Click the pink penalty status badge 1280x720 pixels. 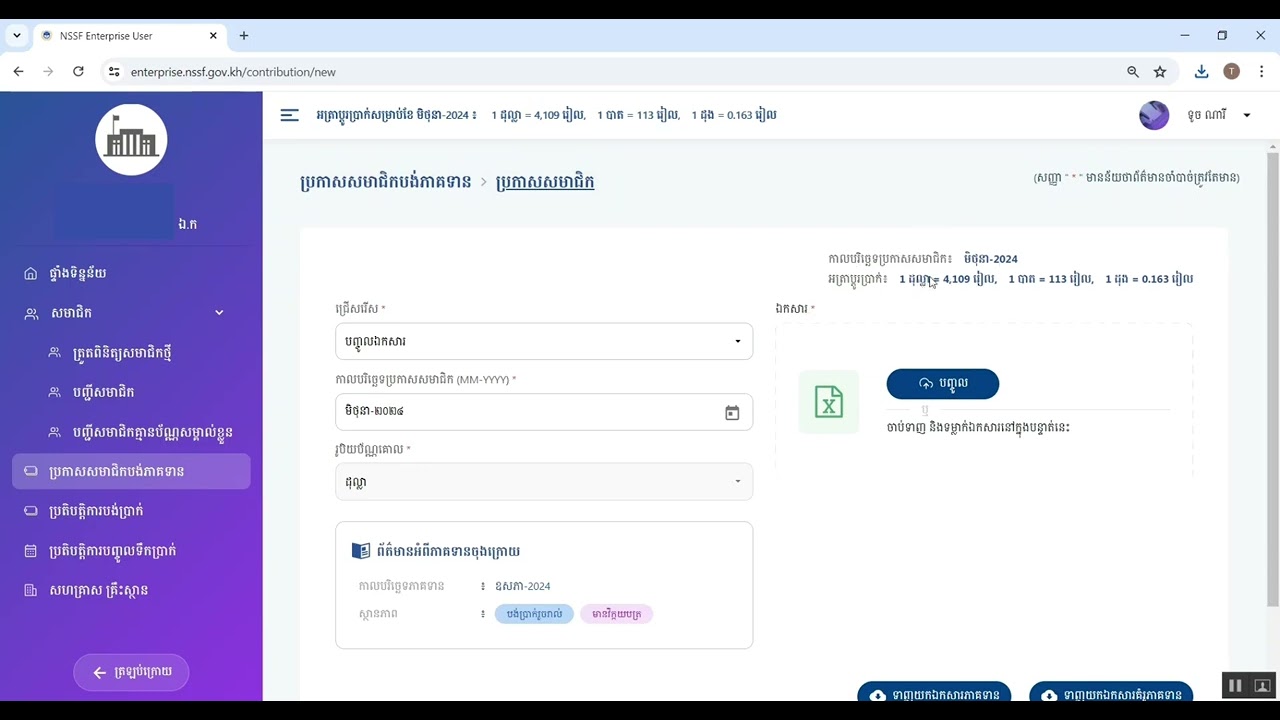point(616,614)
